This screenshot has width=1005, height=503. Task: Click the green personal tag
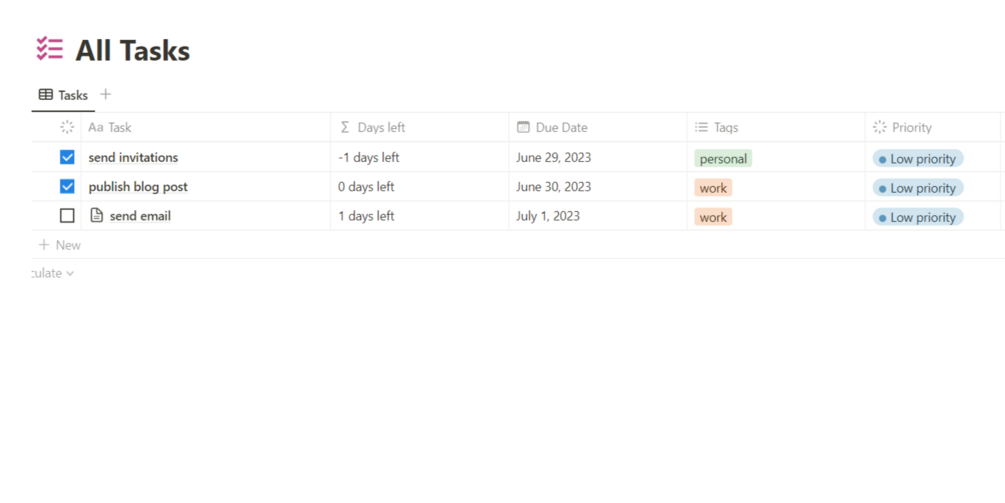[x=723, y=159]
